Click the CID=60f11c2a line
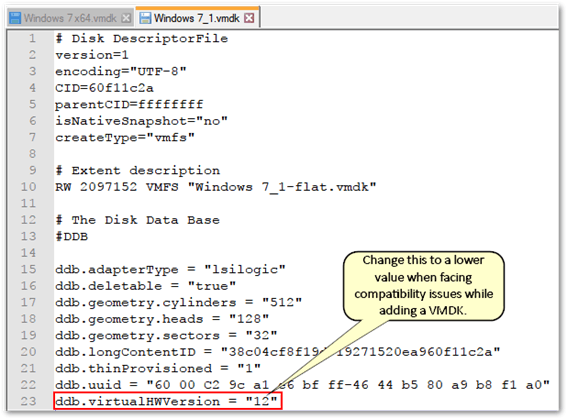The image size is (567, 419). tap(104, 88)
